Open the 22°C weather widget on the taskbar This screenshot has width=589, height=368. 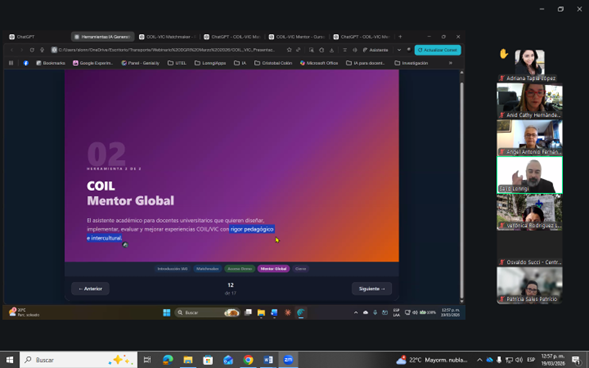click(432, 360)
